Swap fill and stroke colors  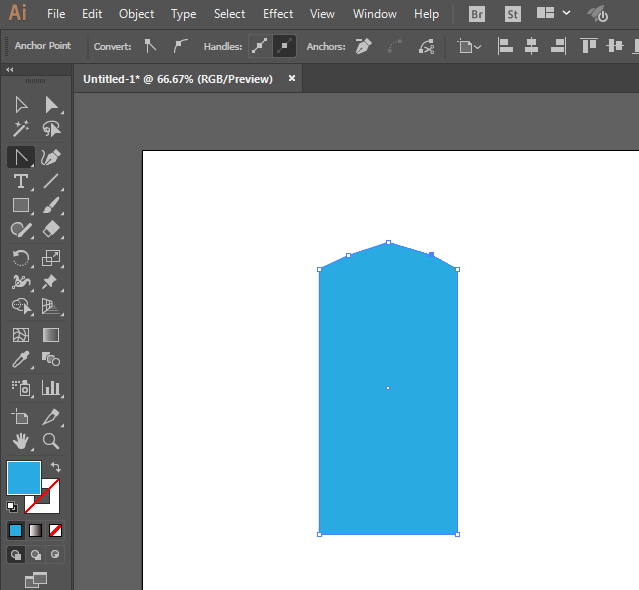coord(56,467)
